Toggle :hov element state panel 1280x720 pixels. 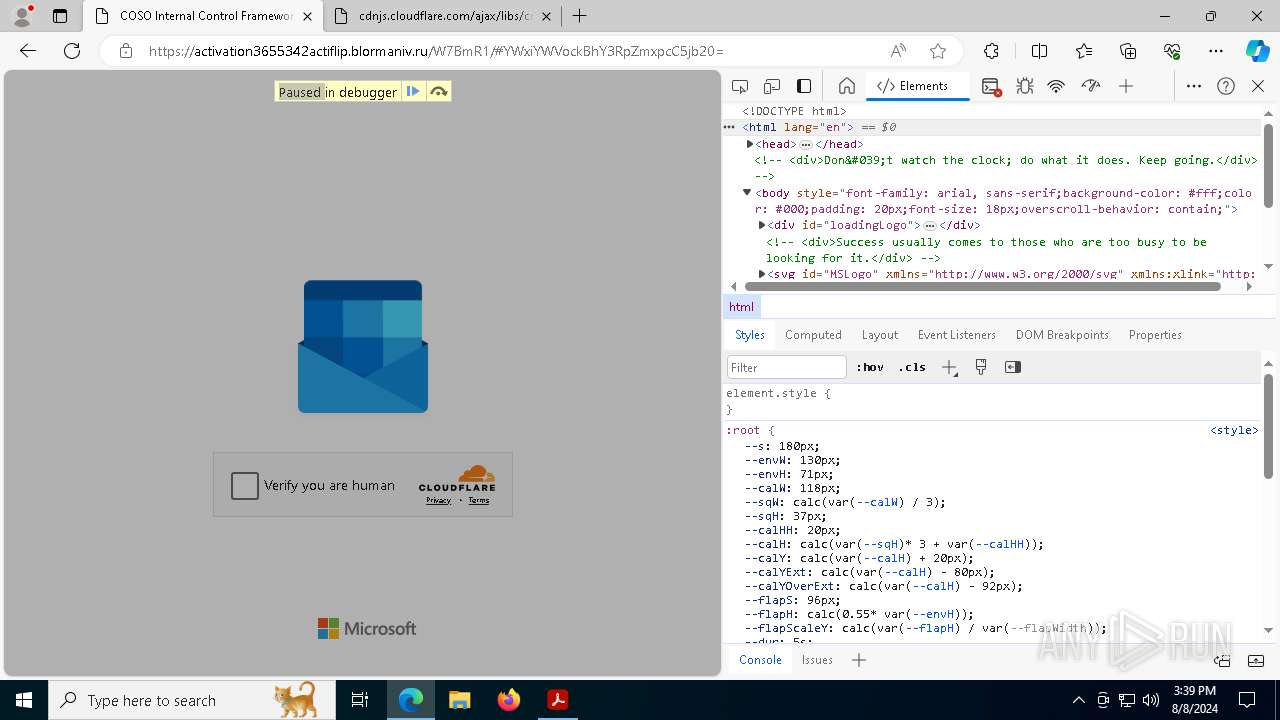point(870,367)
